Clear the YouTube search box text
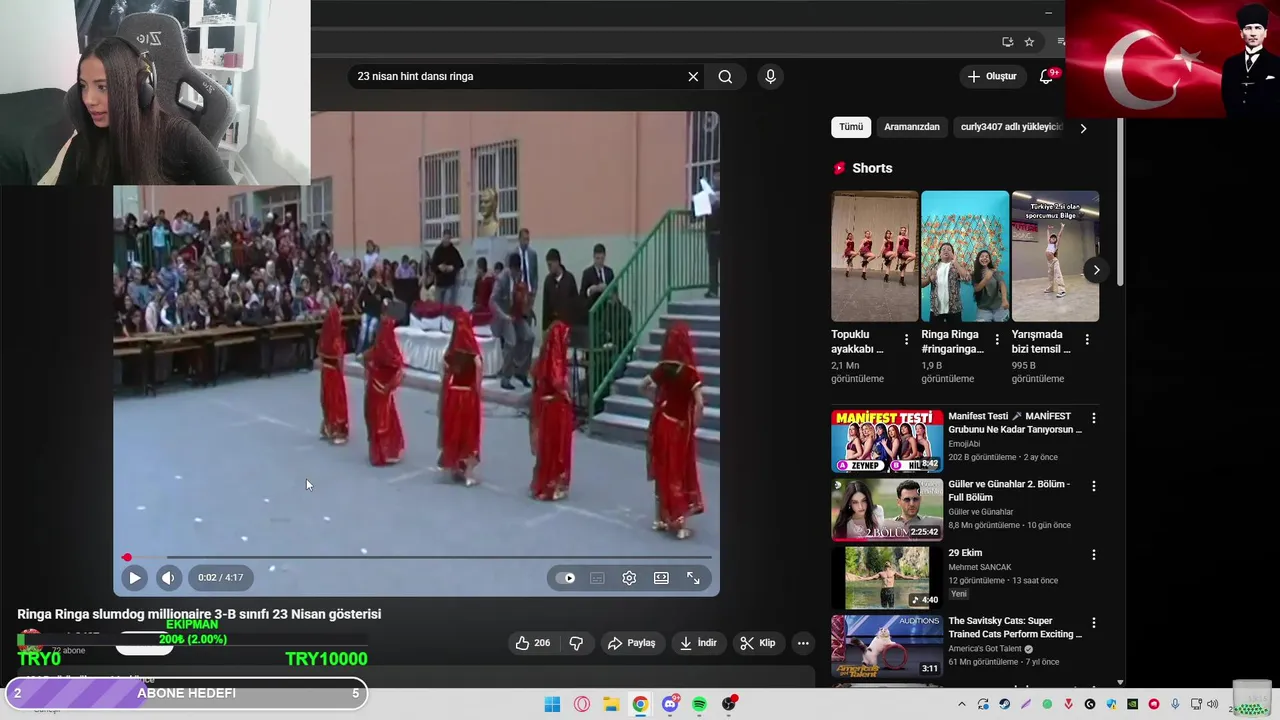This screenshot has width=1280, height=720. 693,76
